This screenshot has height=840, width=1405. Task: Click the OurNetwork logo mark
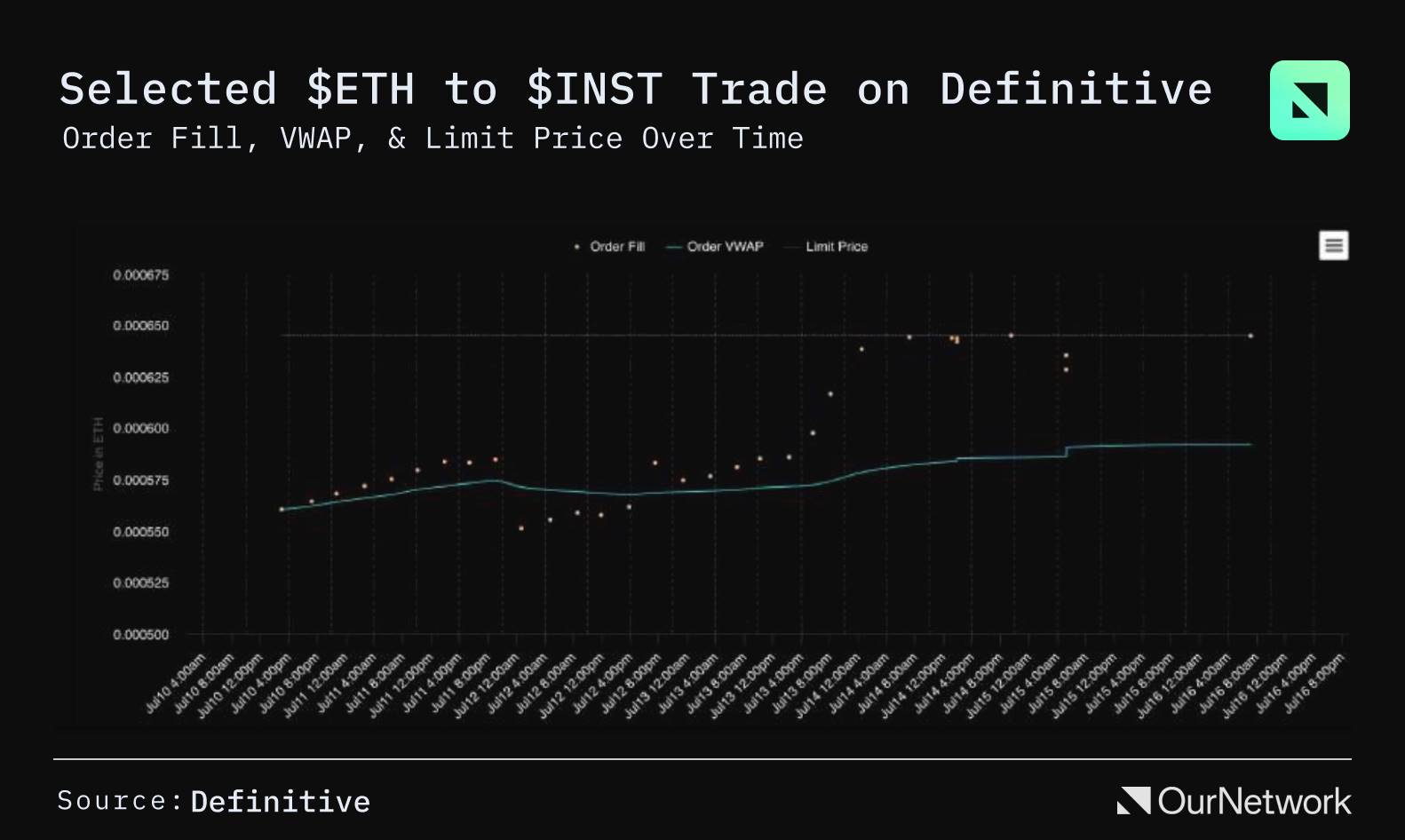click(1133, 800)
